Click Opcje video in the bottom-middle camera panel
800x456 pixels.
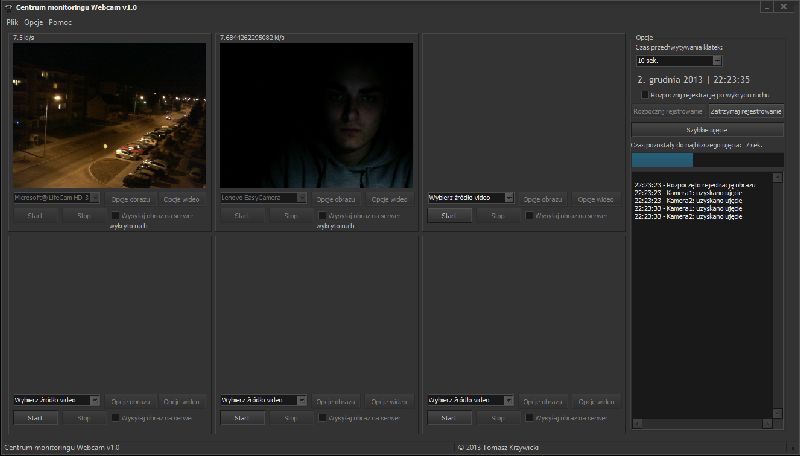coord(389,402)
